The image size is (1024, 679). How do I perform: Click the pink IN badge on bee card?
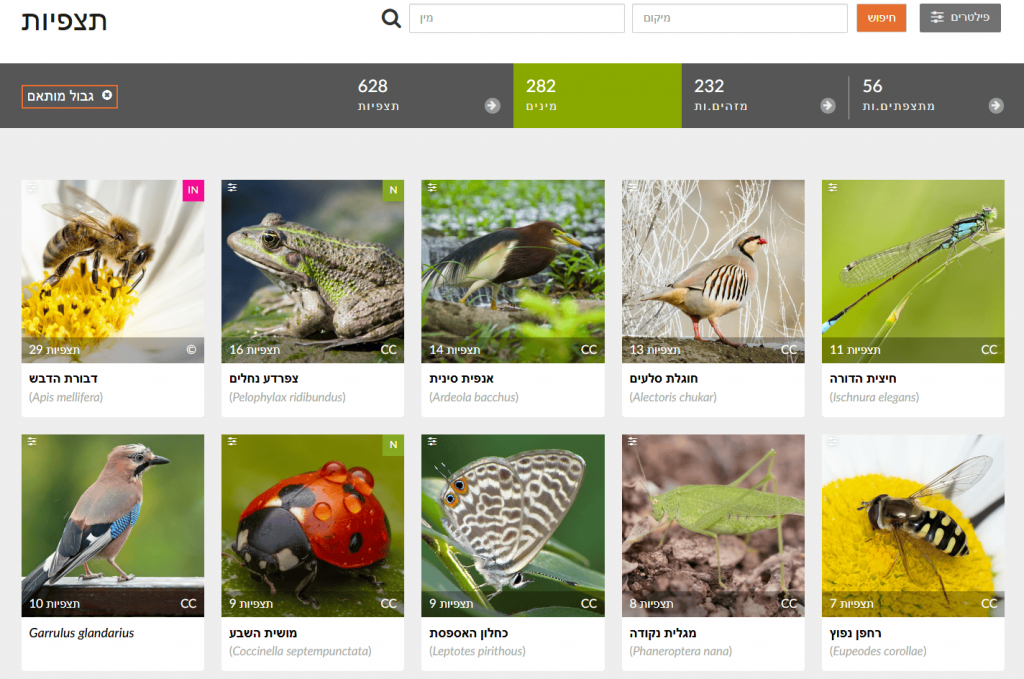click(193, 190)
